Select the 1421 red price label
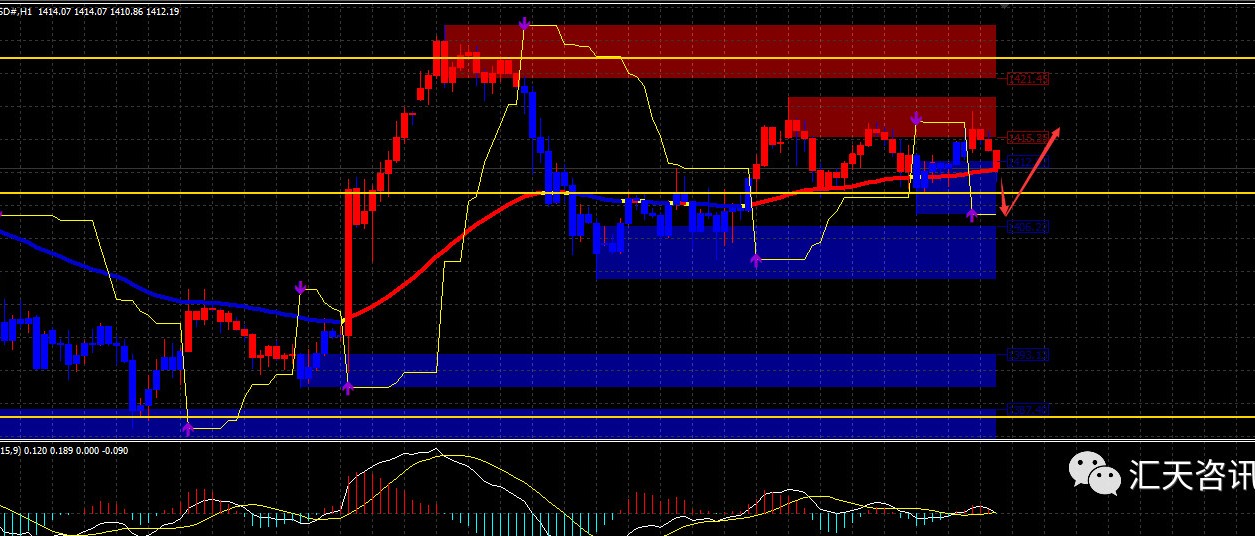 pos(1028,78)
